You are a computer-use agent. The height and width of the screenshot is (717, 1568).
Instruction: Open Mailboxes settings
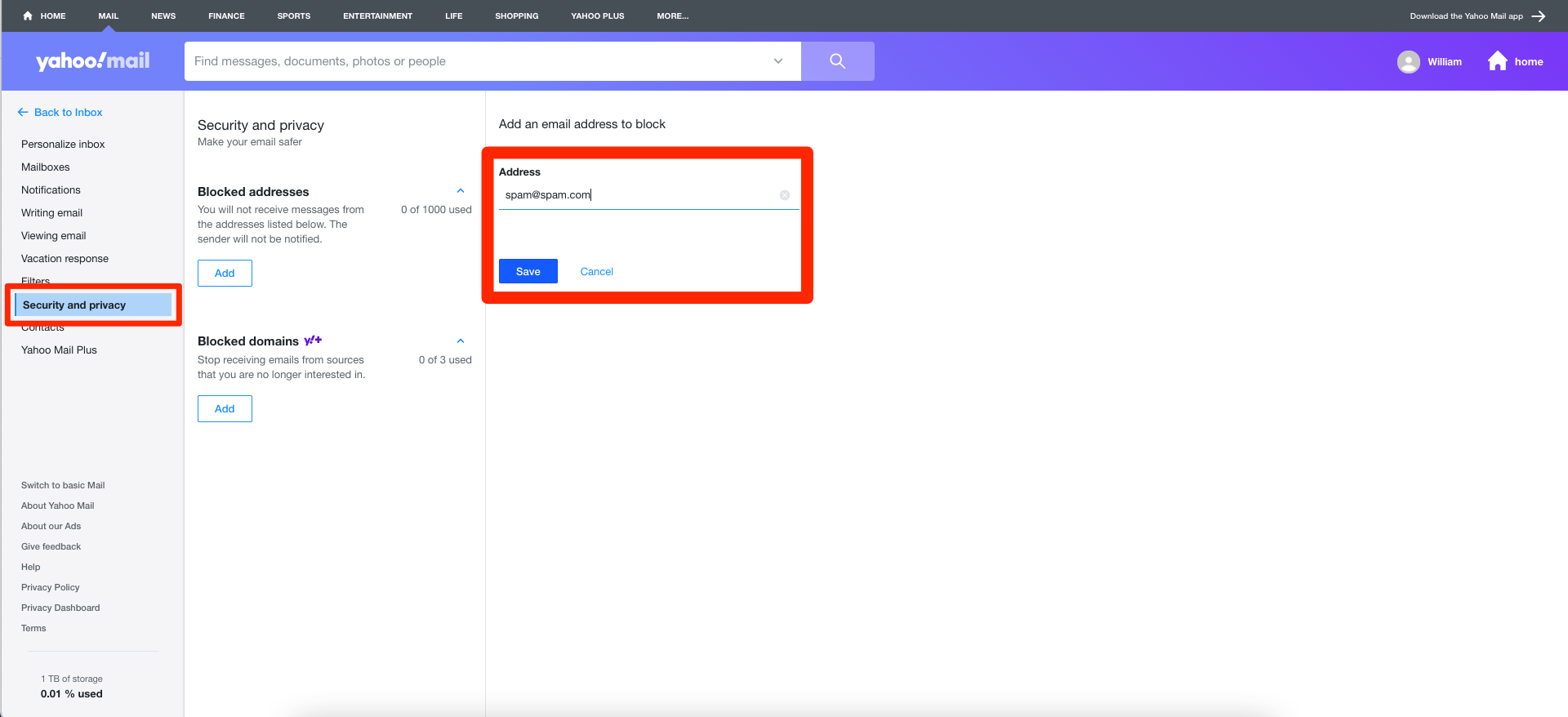coord(46,167)
